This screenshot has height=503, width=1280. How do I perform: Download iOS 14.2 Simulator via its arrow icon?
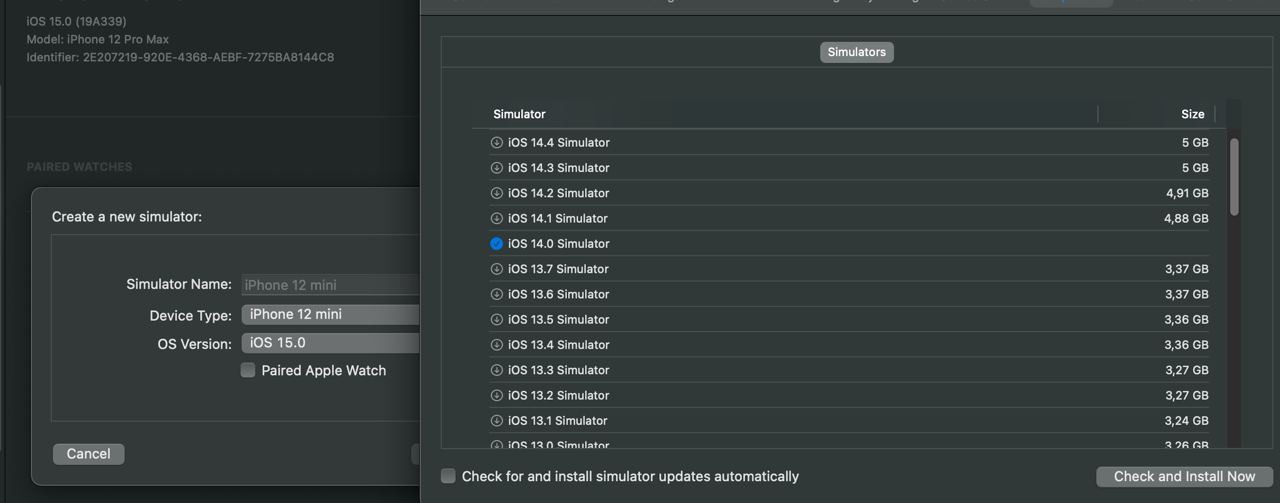pos(496,193)
